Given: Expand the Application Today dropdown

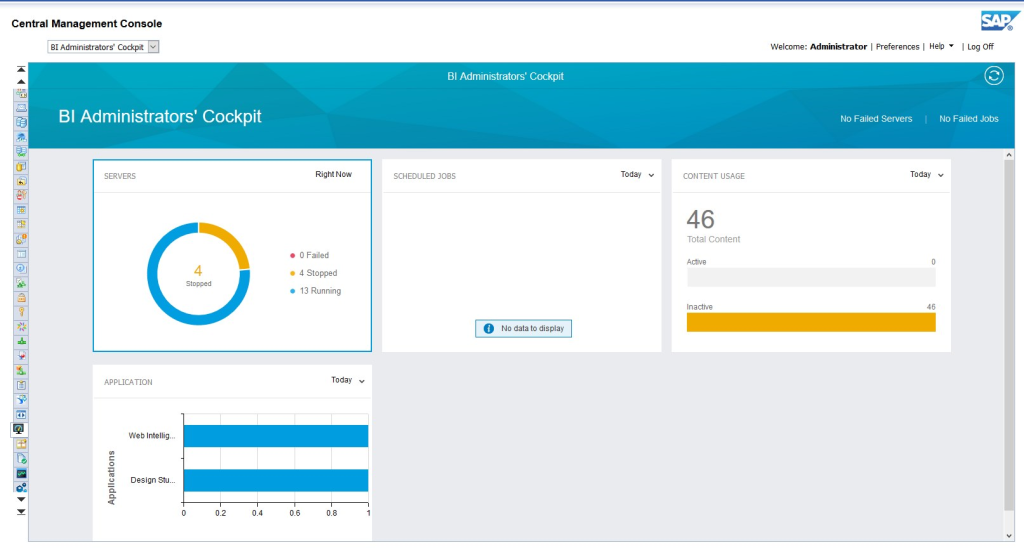Looking at the screenshot, I should click(347, 380).
